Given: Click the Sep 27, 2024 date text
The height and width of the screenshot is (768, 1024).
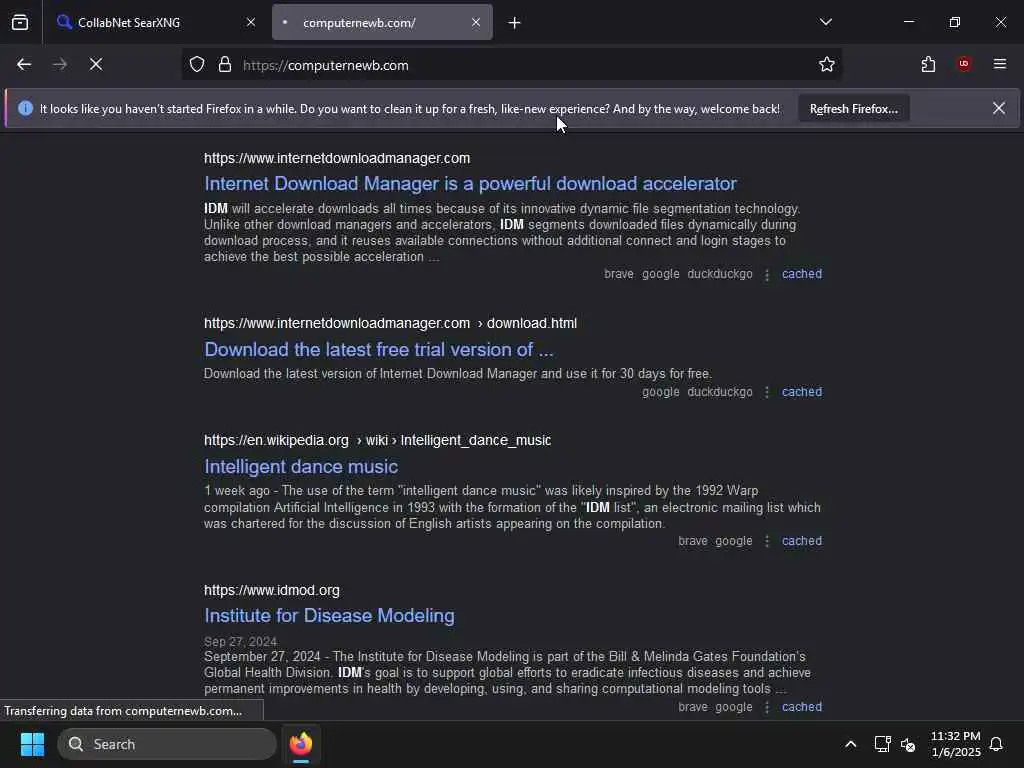Looking at the screenshot, I should click(x=240, y=641).
